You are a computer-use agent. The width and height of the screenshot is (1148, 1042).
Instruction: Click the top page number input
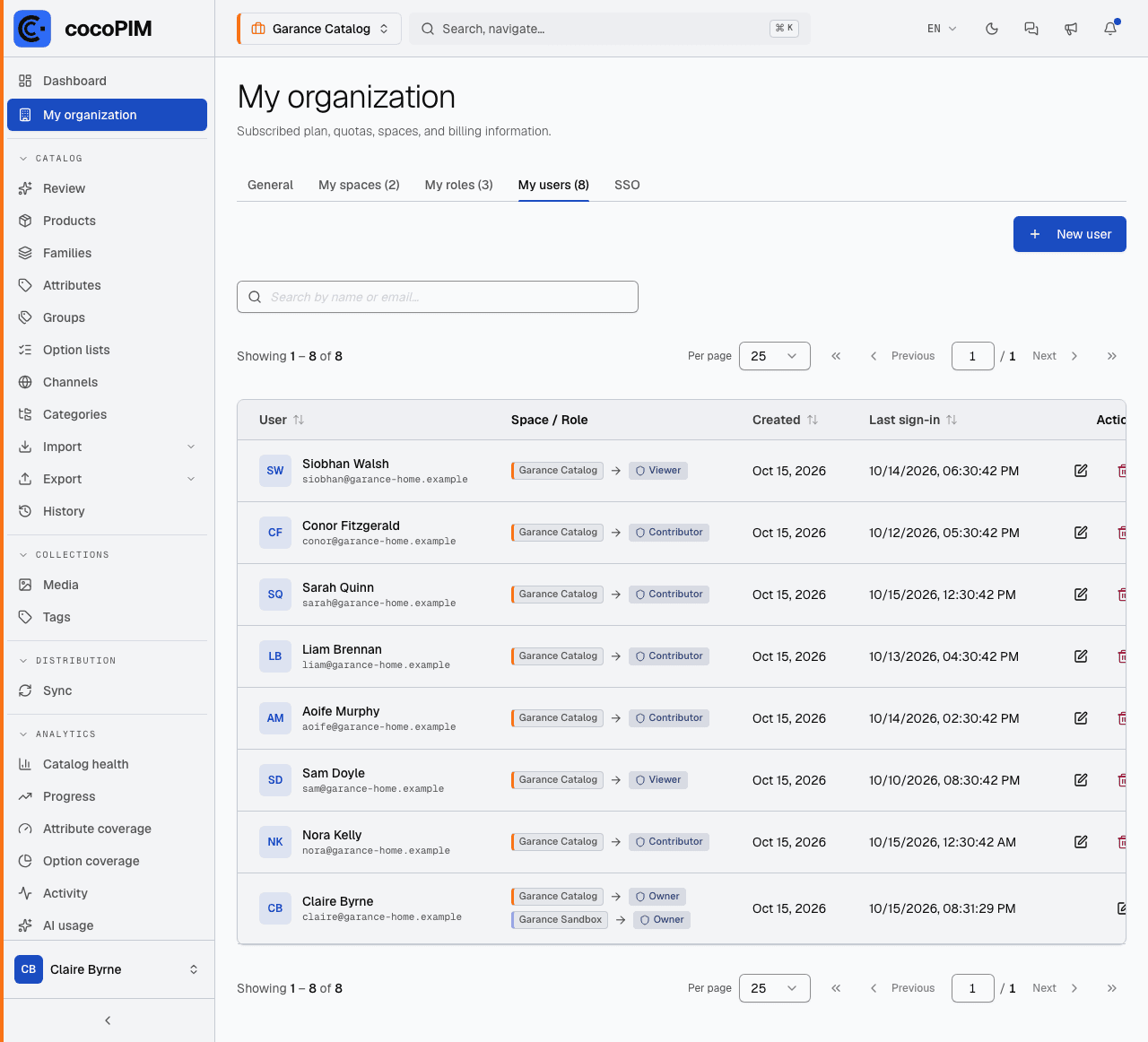pos(973,356)
